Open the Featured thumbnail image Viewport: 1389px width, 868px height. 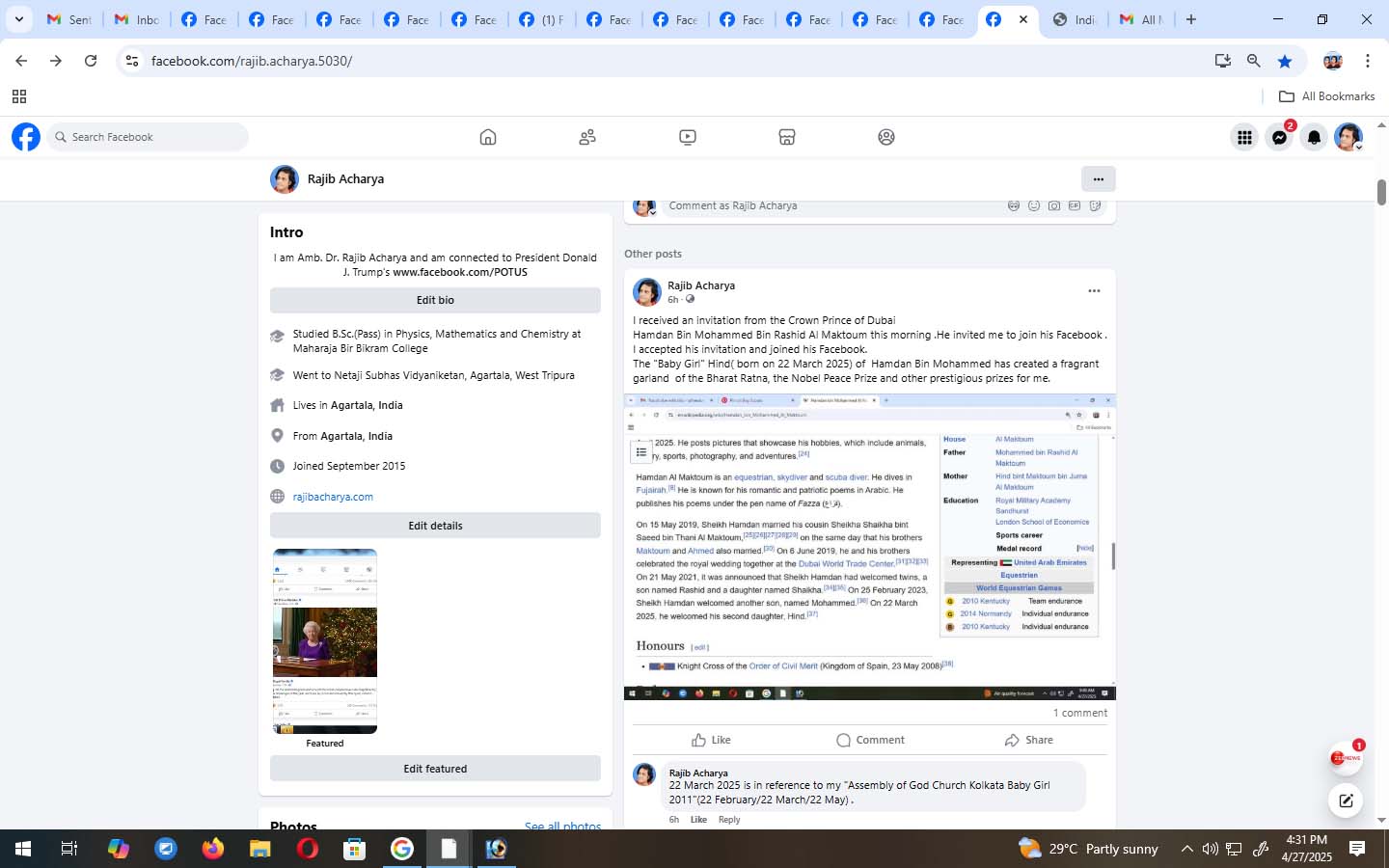[x=325, y=641]
